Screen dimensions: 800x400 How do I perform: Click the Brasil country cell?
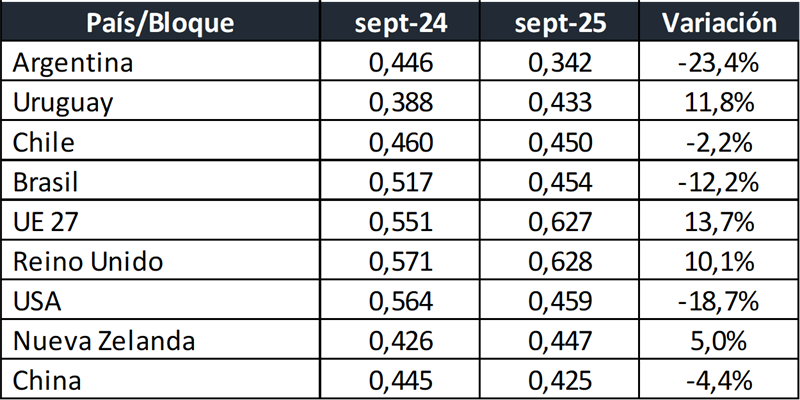46,184
